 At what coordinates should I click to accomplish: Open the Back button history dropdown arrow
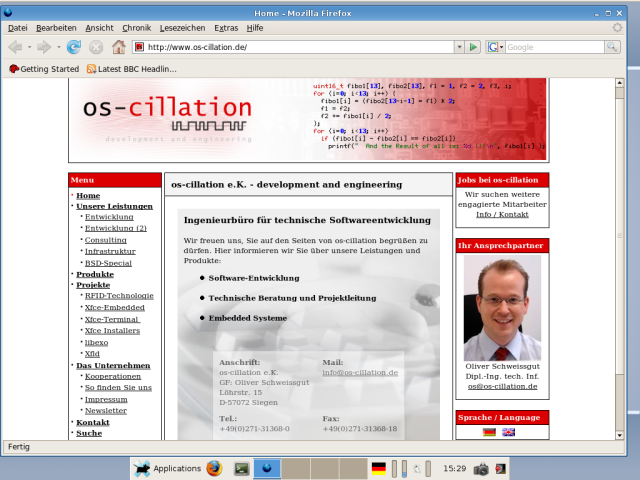tap(29, 47)
